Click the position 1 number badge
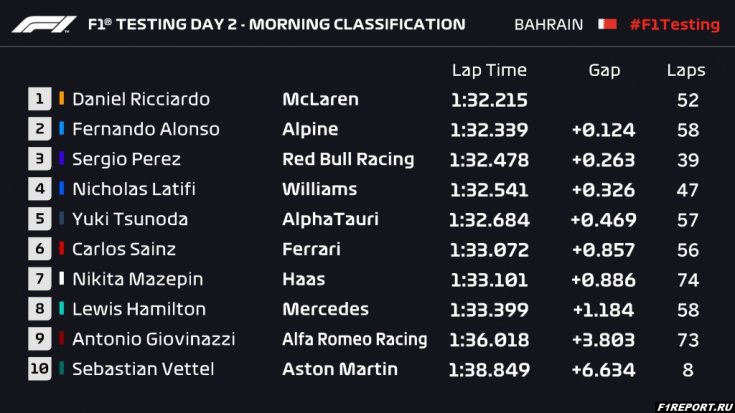The height and width of the screenshot is (413, 735). point(39,99)
